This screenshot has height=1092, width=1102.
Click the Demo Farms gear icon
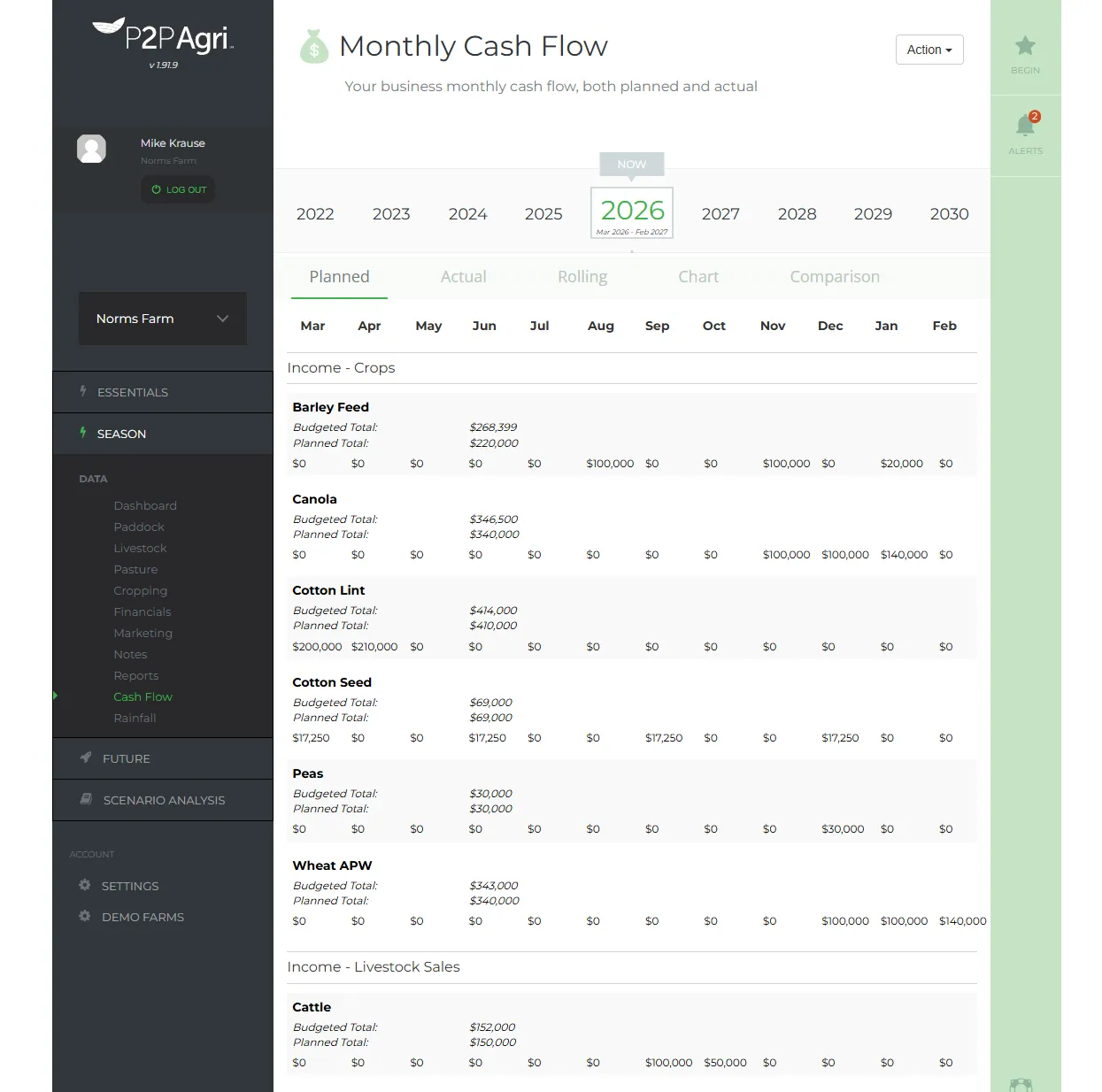84,916
